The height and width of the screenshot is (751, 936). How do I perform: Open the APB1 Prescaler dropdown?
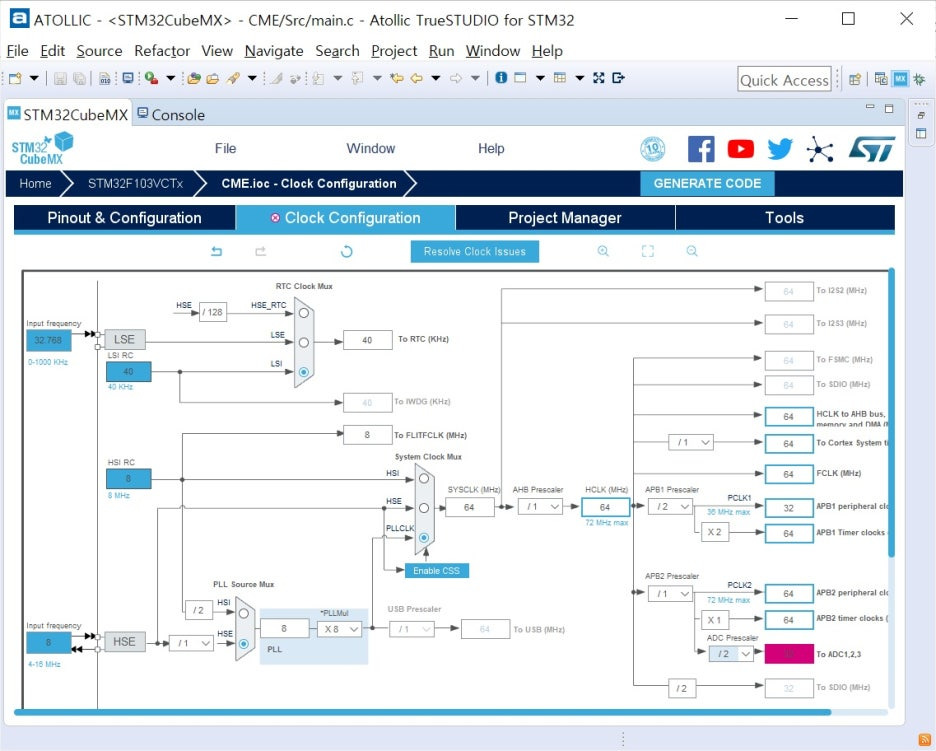tap(670, 507)
